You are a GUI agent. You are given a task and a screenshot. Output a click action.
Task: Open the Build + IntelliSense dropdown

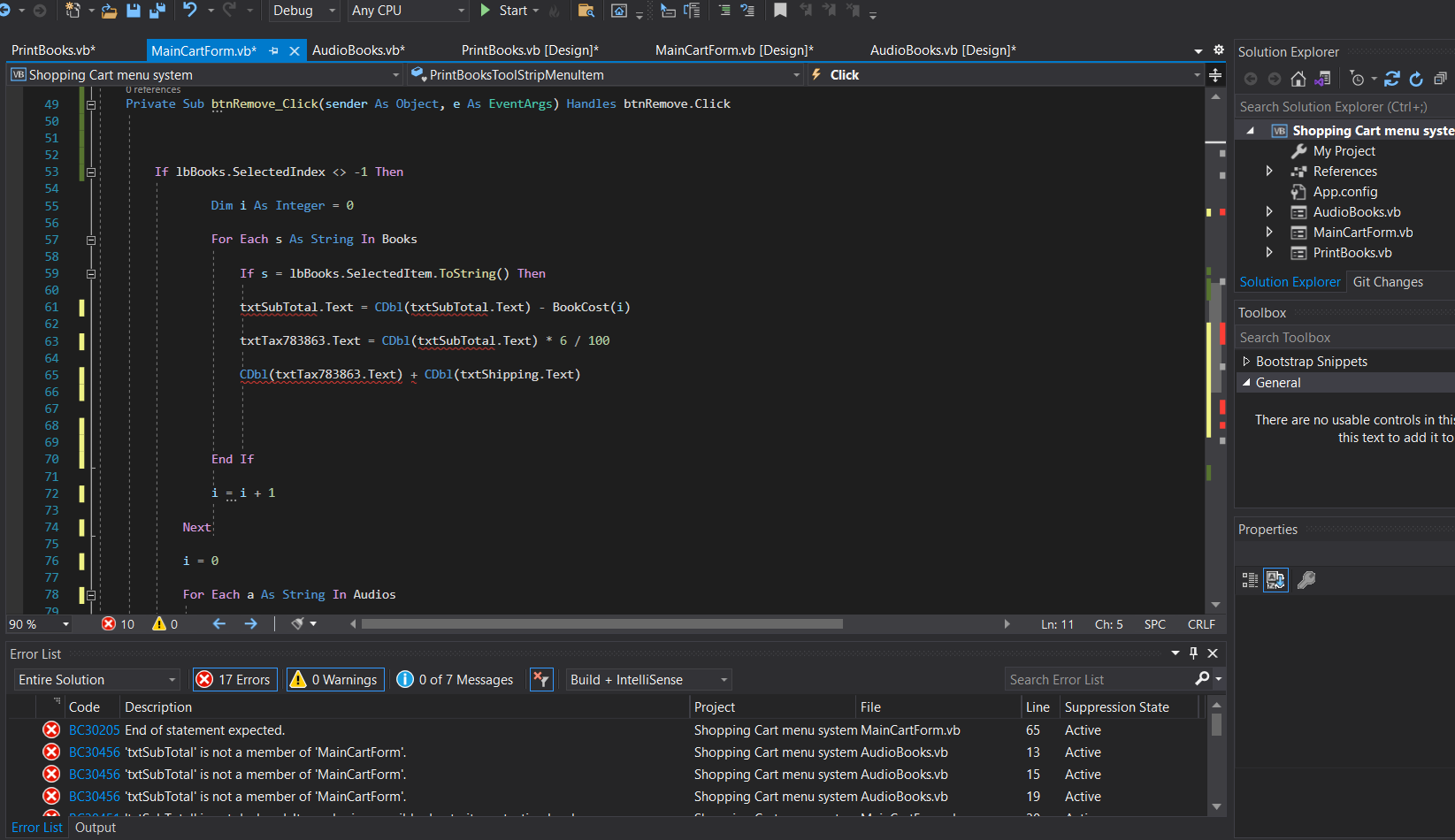pos(649,680)
